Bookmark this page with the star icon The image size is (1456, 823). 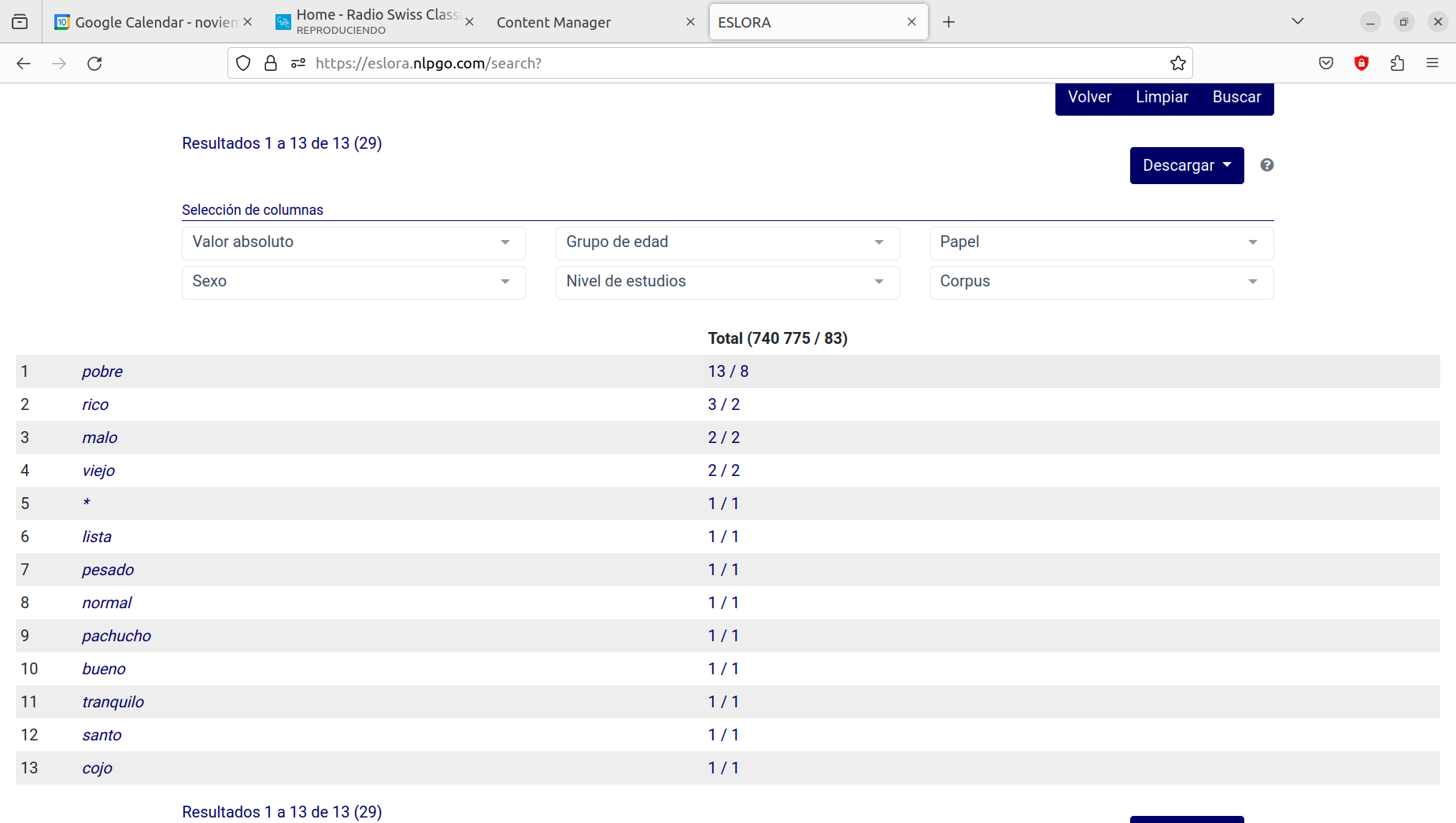[x=1177, y=64]
